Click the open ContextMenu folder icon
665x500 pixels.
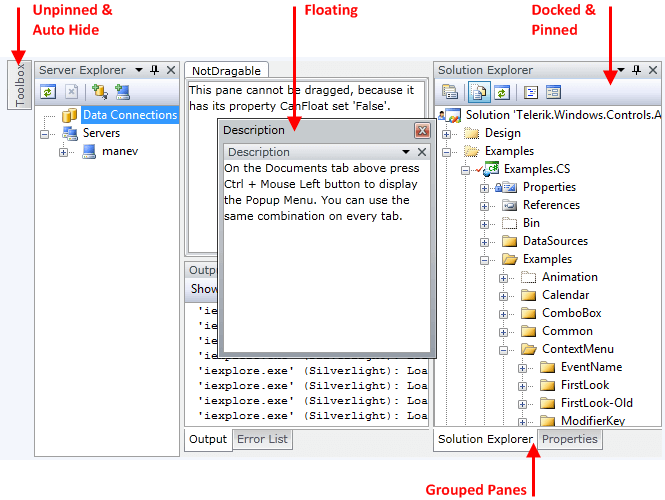tap(529, 349)
